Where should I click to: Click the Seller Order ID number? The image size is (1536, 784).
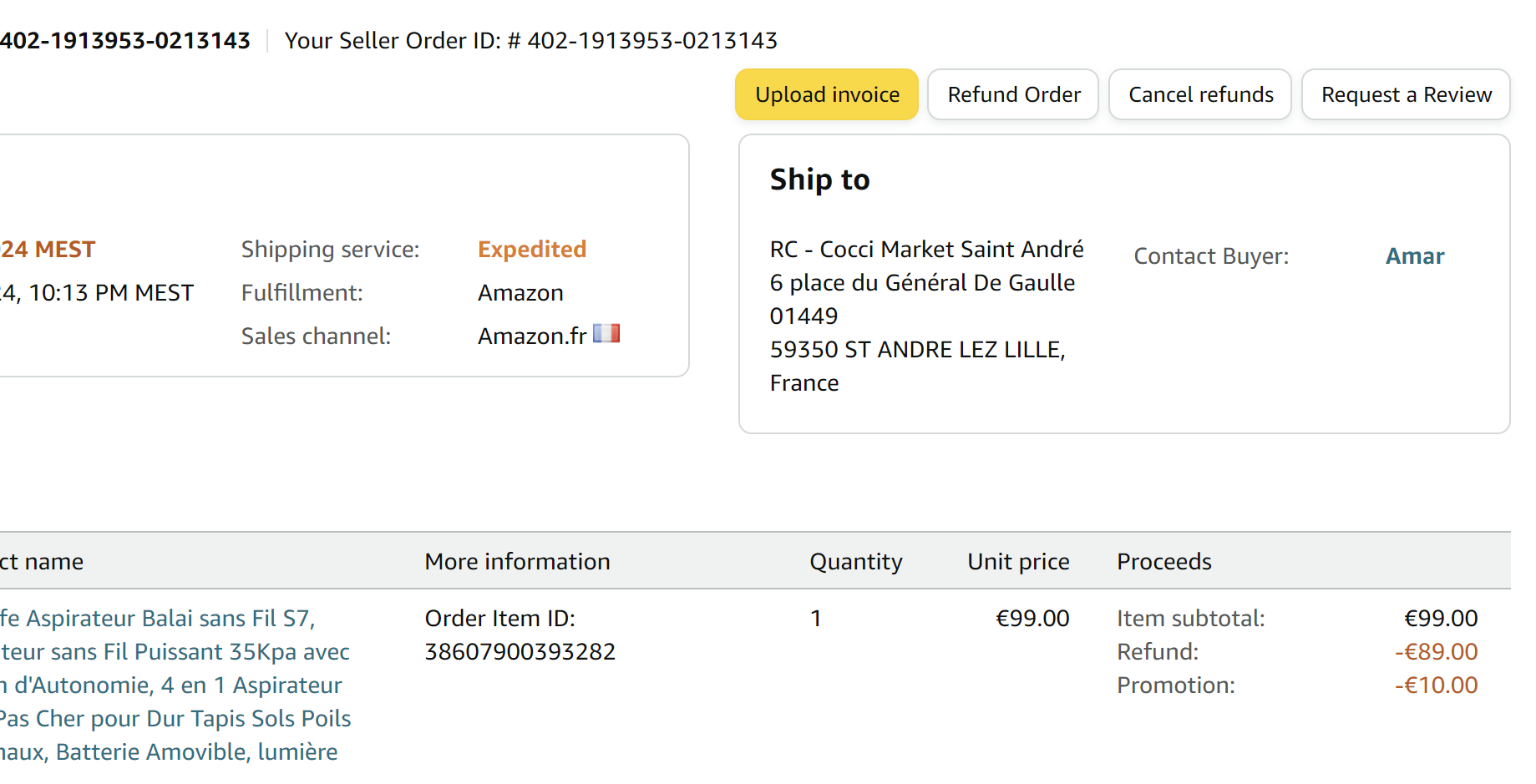[x=652, y=41]
